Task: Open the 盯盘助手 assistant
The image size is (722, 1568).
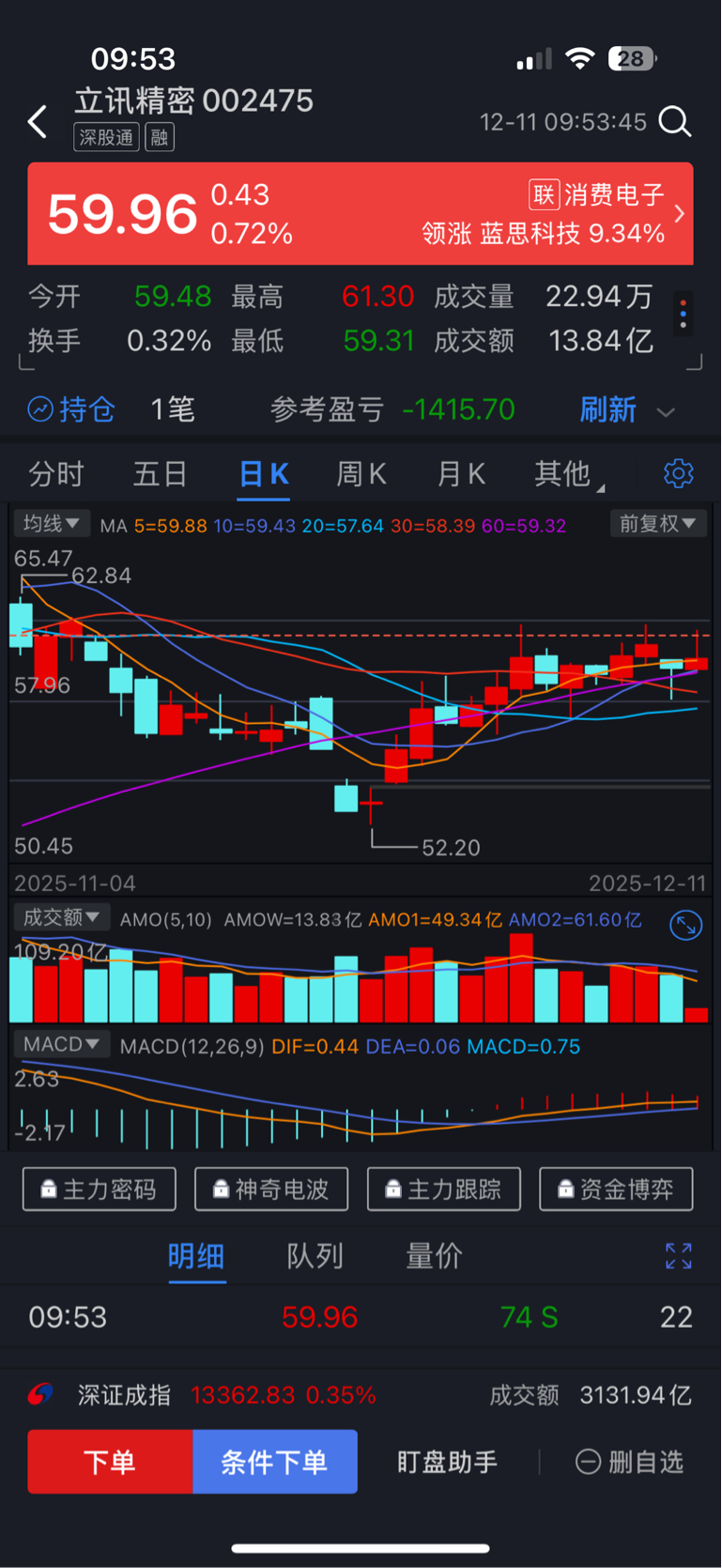Action: tap(447, 1462)
